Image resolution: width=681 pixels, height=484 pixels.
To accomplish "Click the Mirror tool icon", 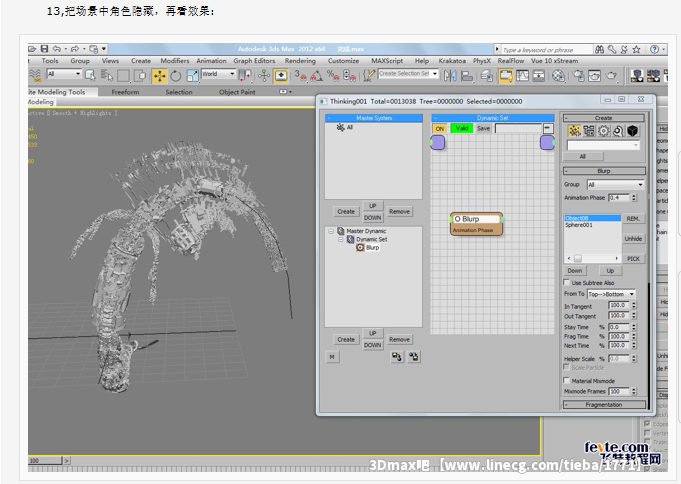I will [x=450, y=76].
